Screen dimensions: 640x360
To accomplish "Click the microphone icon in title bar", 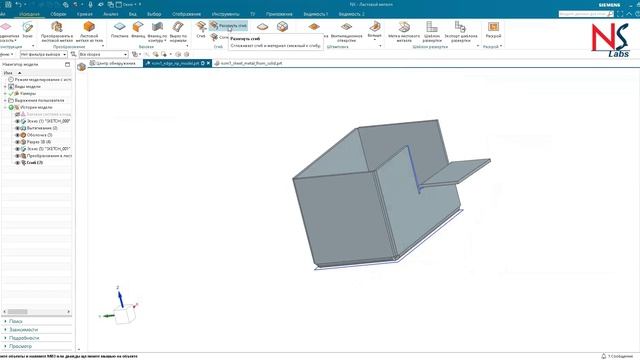I will pyautogui.click(x=90, y=4).
